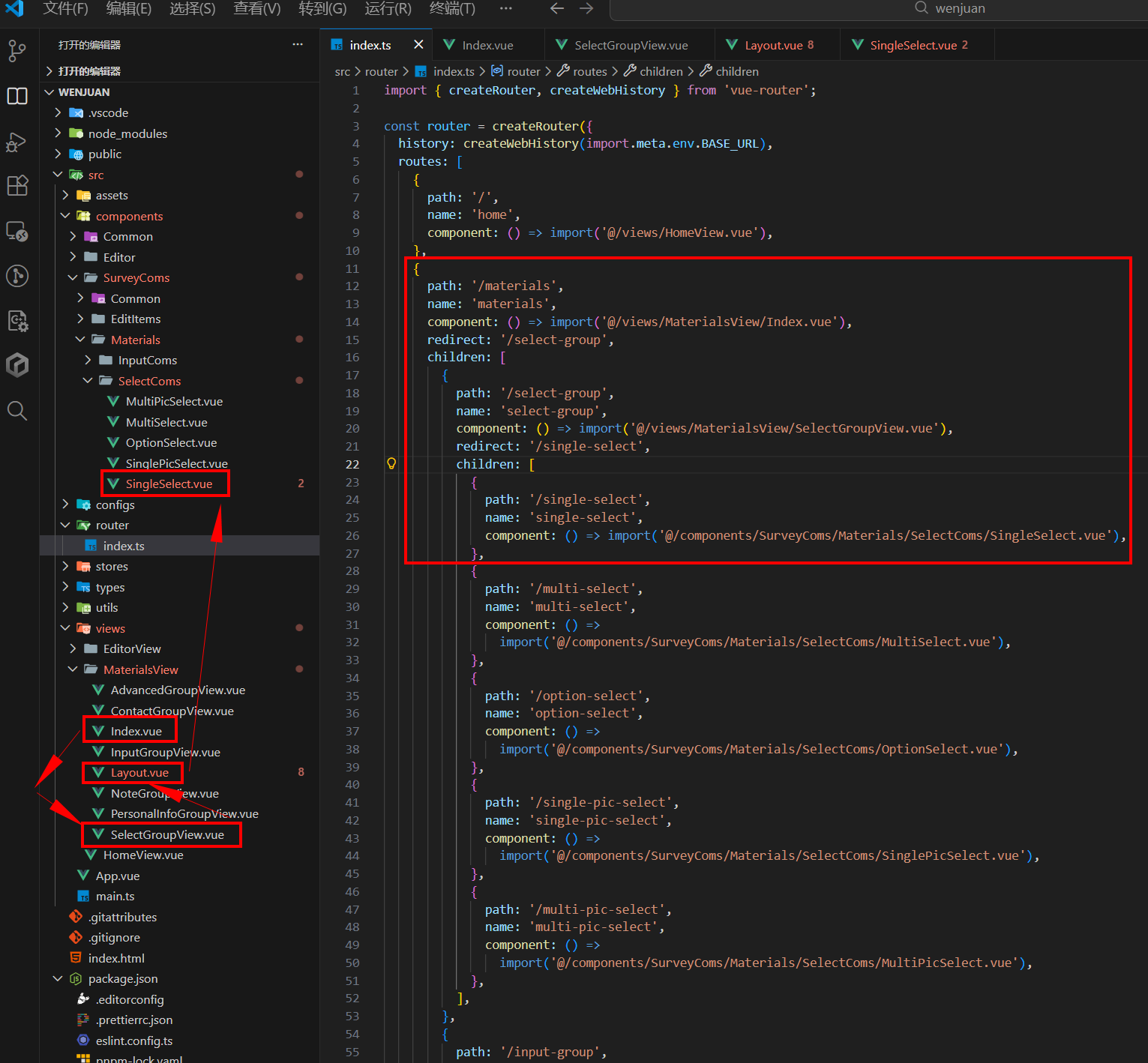Expand the .vscode folder
This screenshot has width=1148, height=1063.
pos(180,112)
